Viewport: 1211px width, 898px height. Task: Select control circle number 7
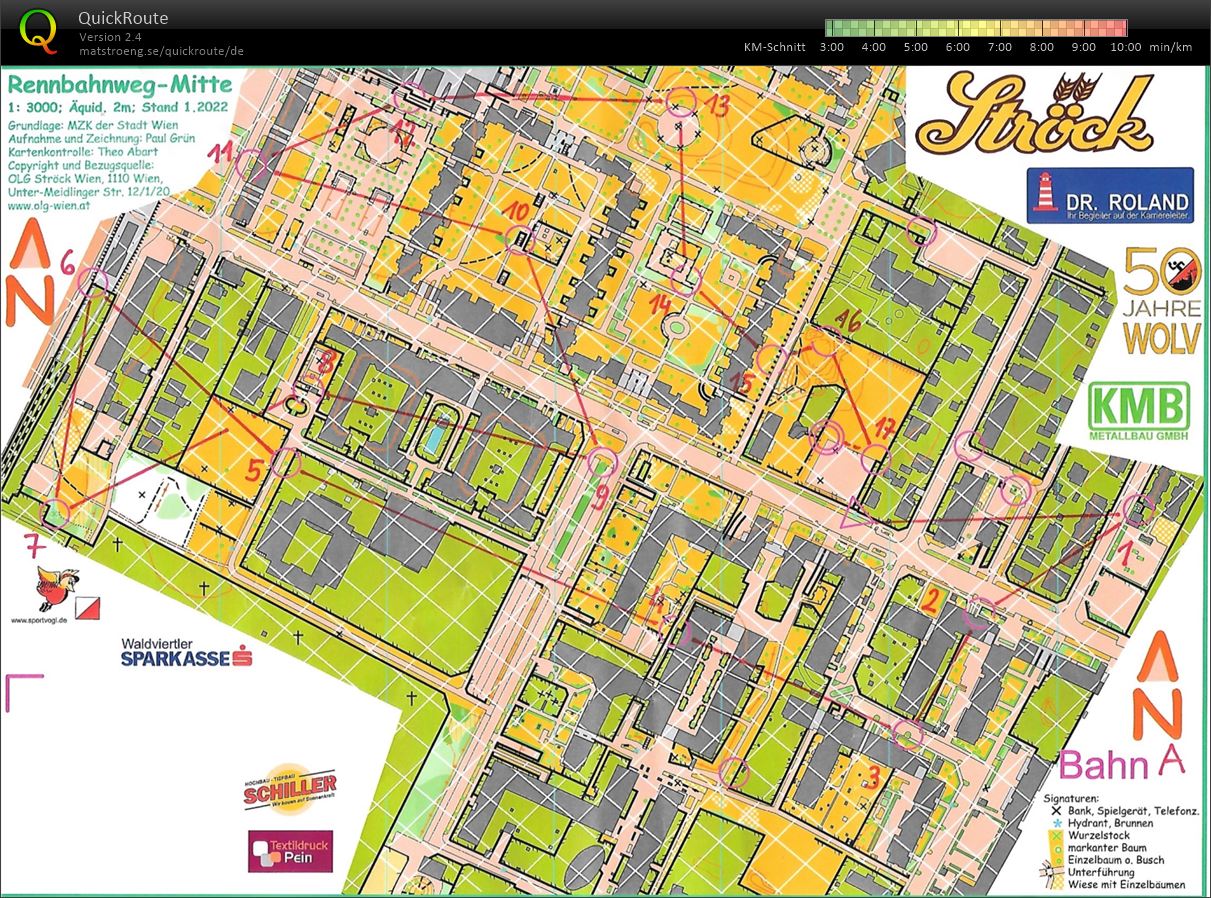56,513
